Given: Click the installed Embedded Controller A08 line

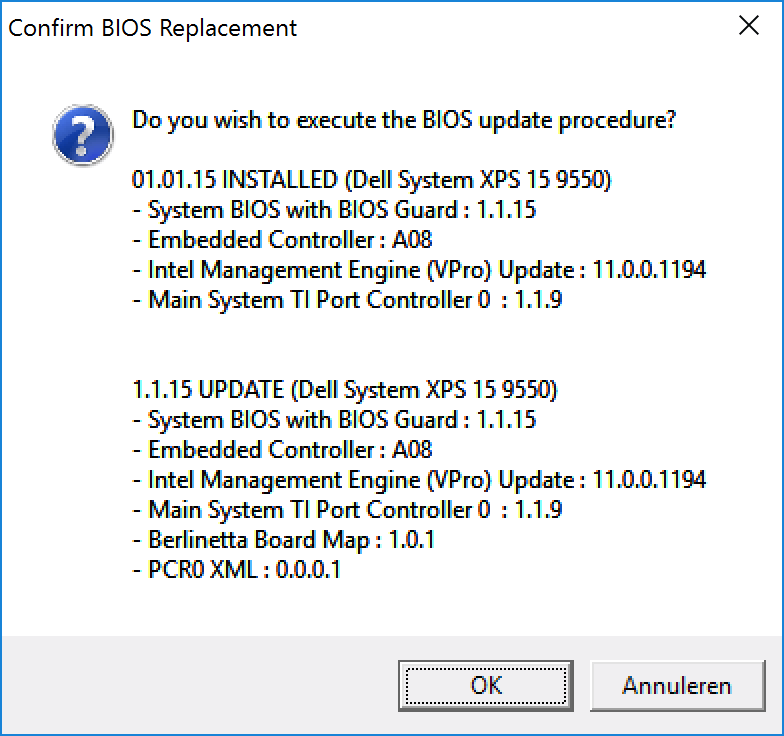Looking at the screenshot, I should [x=282, y=240].
